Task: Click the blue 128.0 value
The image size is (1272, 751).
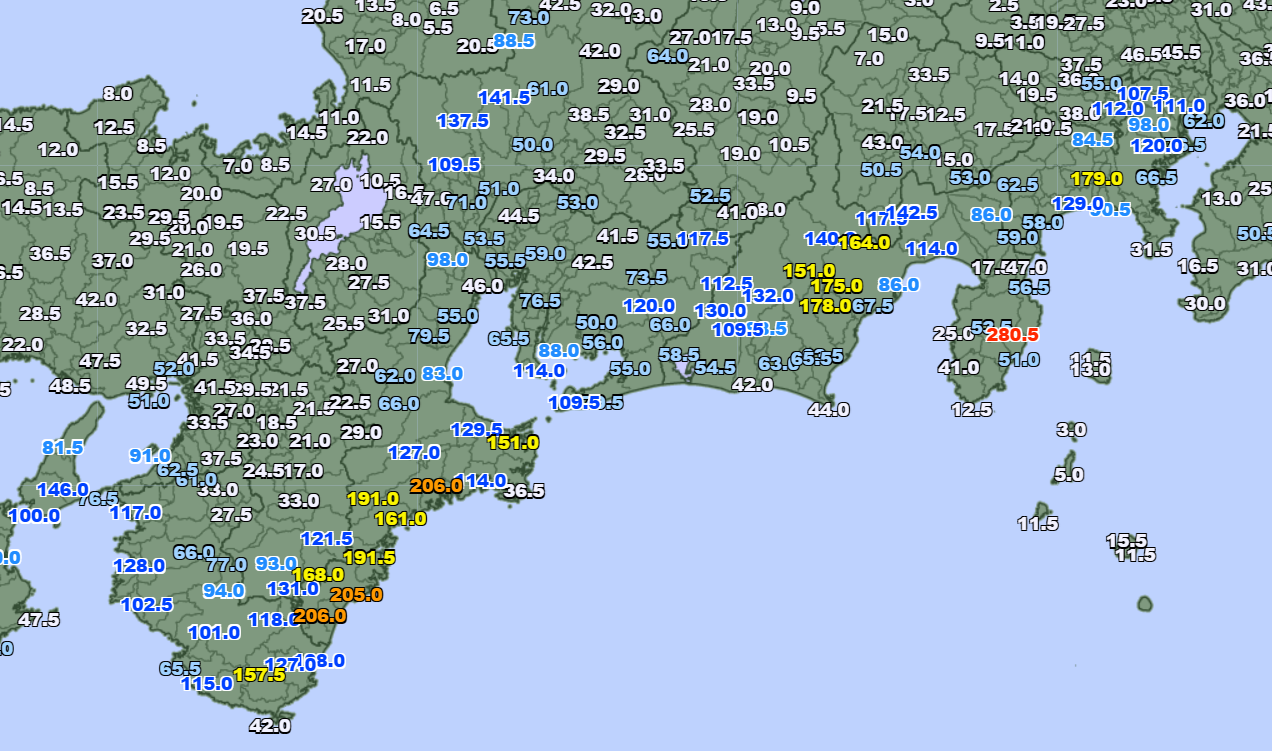Action: pyautogui.click(x=139, y=565)
